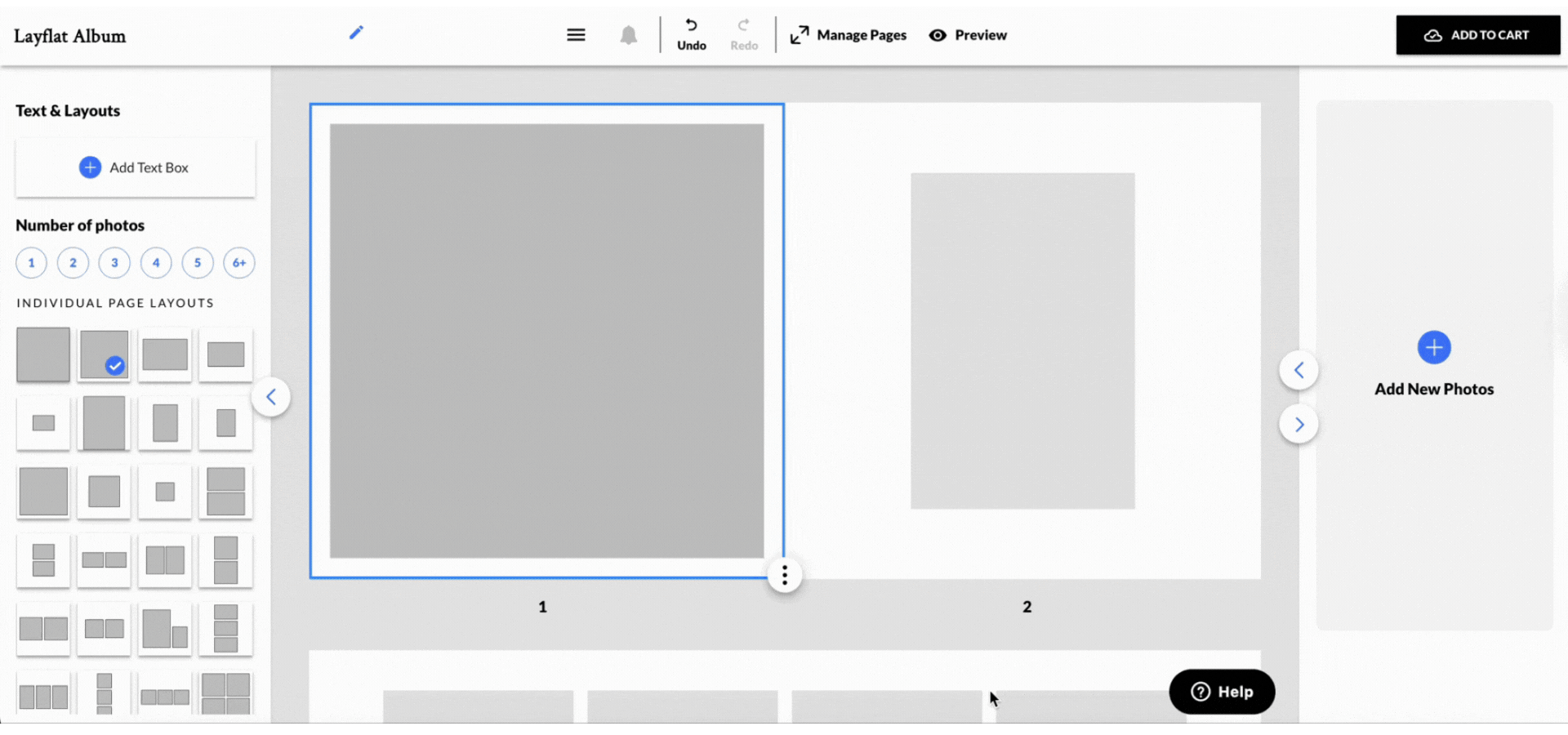Open the Help dialog
This screenshot has width=1568, height=735.
pyautogui.click(x=1221, y=692)
